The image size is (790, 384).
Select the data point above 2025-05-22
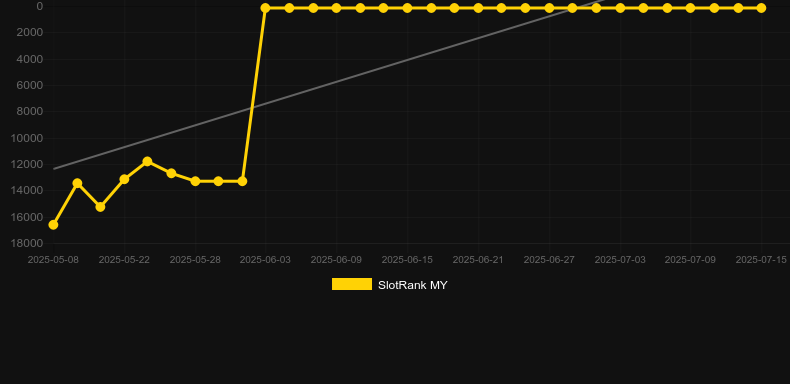tap(124, 179)
